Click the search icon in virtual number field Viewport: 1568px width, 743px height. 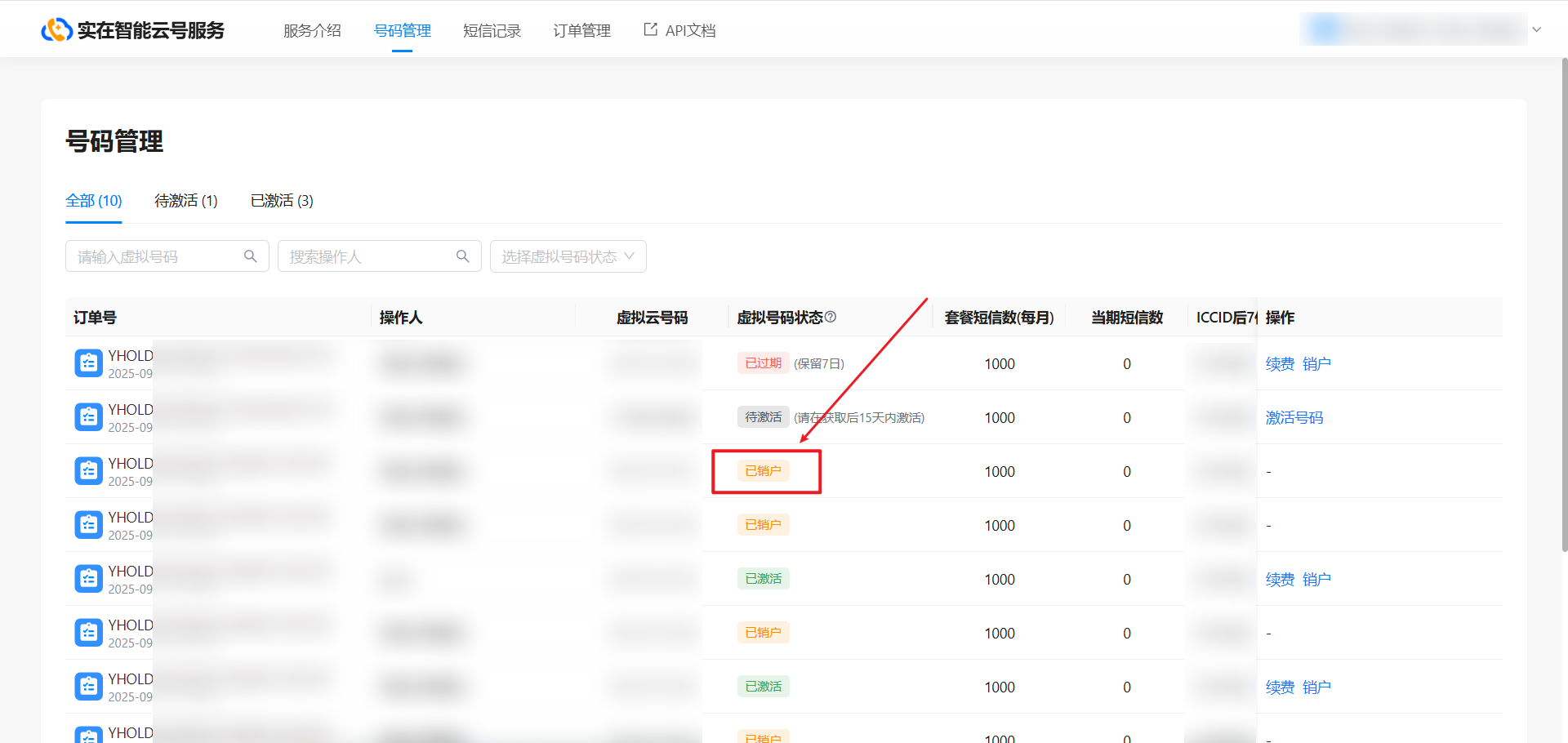tap(251, 256)
